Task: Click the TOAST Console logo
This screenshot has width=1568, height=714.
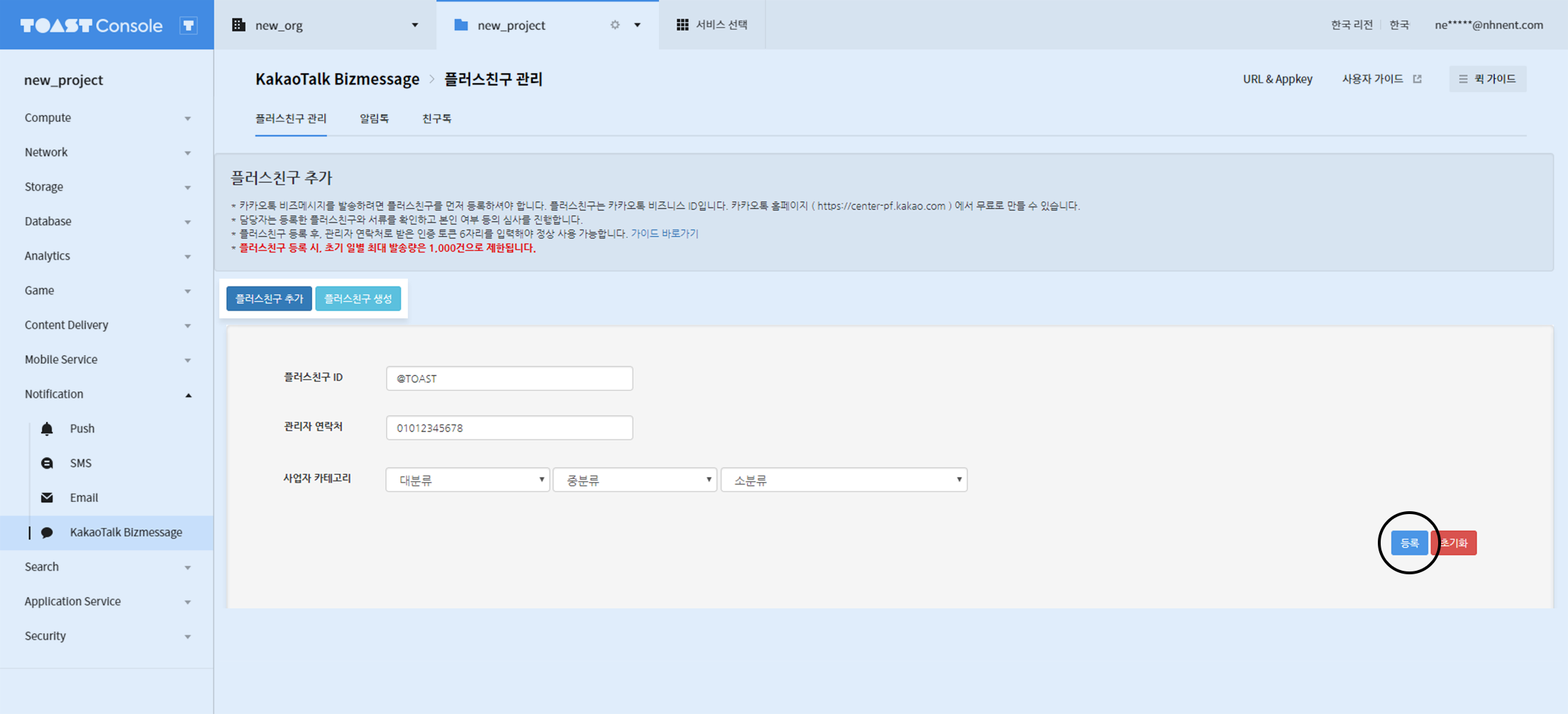Action: [92, 26]
